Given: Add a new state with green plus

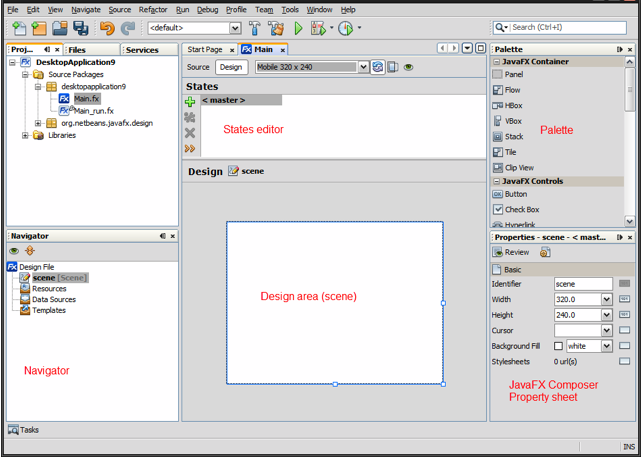Looking at the screenshot, I should coord(190,102).
